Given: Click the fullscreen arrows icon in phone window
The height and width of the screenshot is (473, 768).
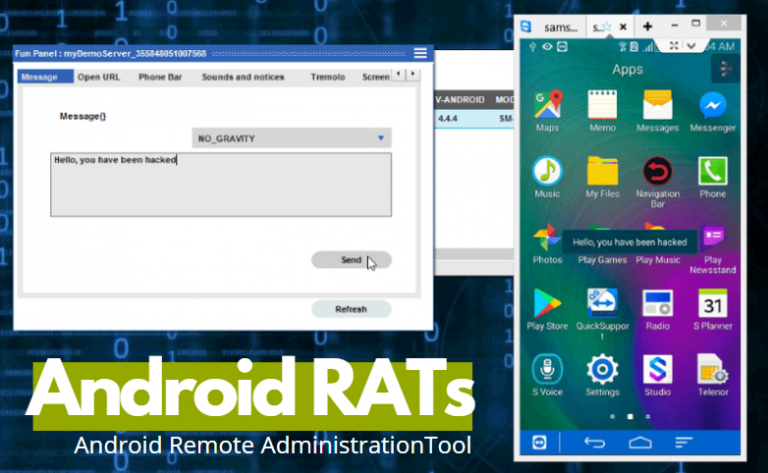Looking at the screenshot, I should pyautogui.click(x=674, y=46).
